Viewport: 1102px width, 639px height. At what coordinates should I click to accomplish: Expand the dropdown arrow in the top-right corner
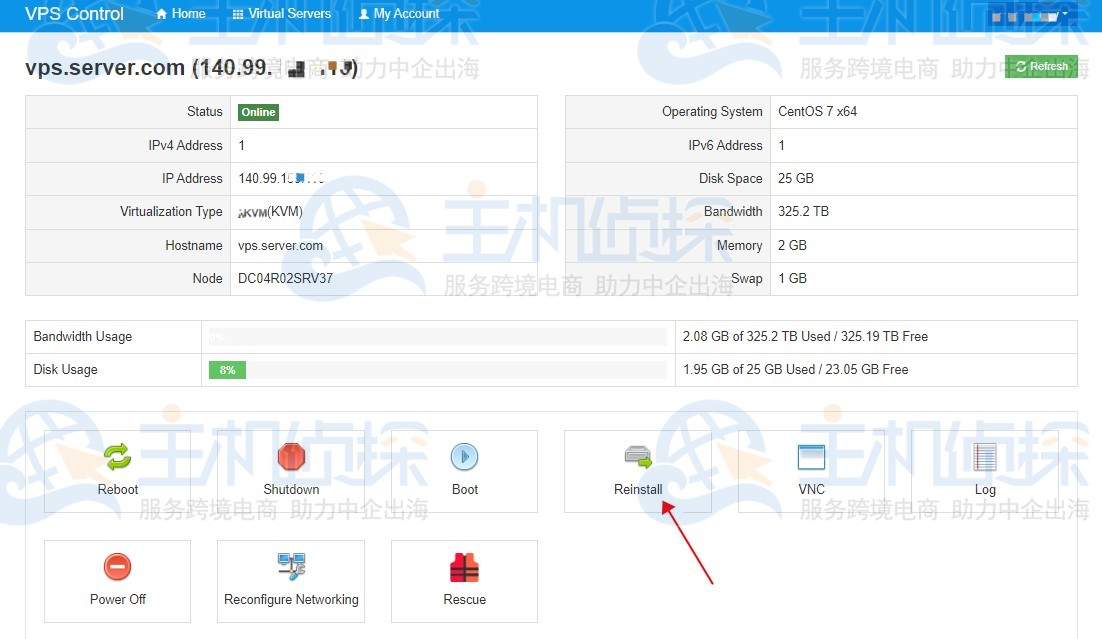1066,16
